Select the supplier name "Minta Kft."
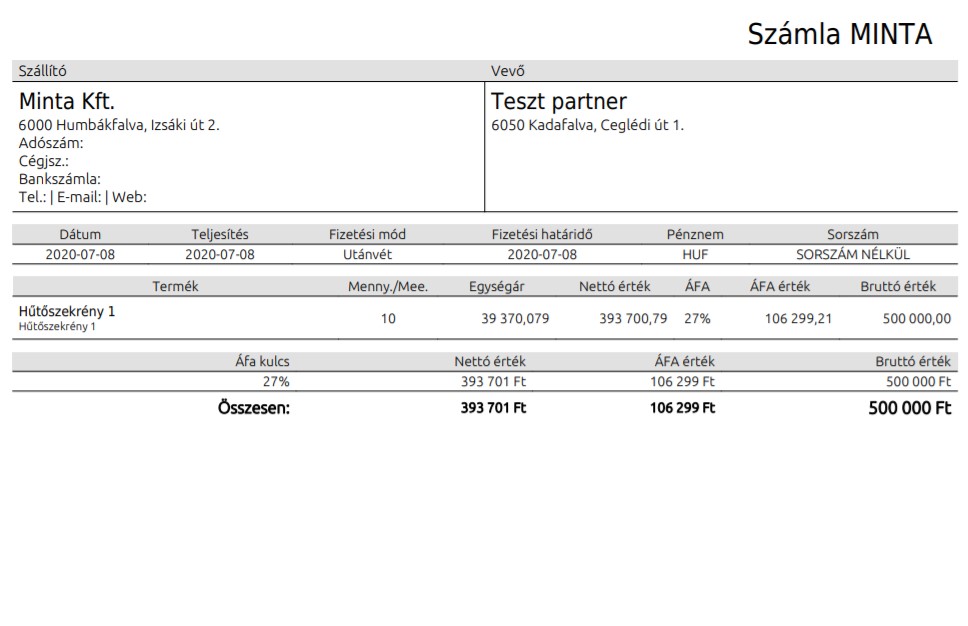 pyautogui.click(x=67, y=101)
